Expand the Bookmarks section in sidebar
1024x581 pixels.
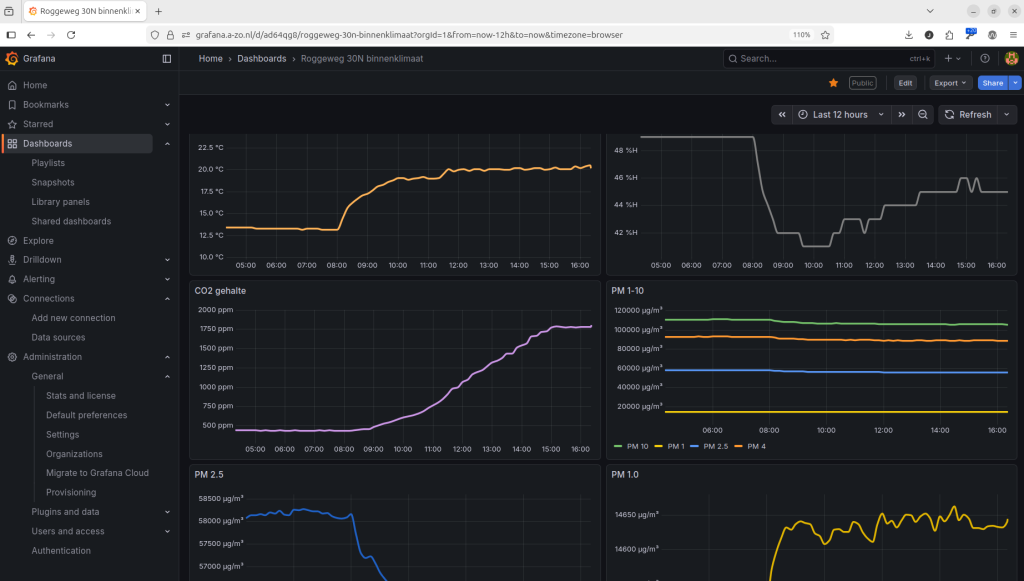pos(167,105)
